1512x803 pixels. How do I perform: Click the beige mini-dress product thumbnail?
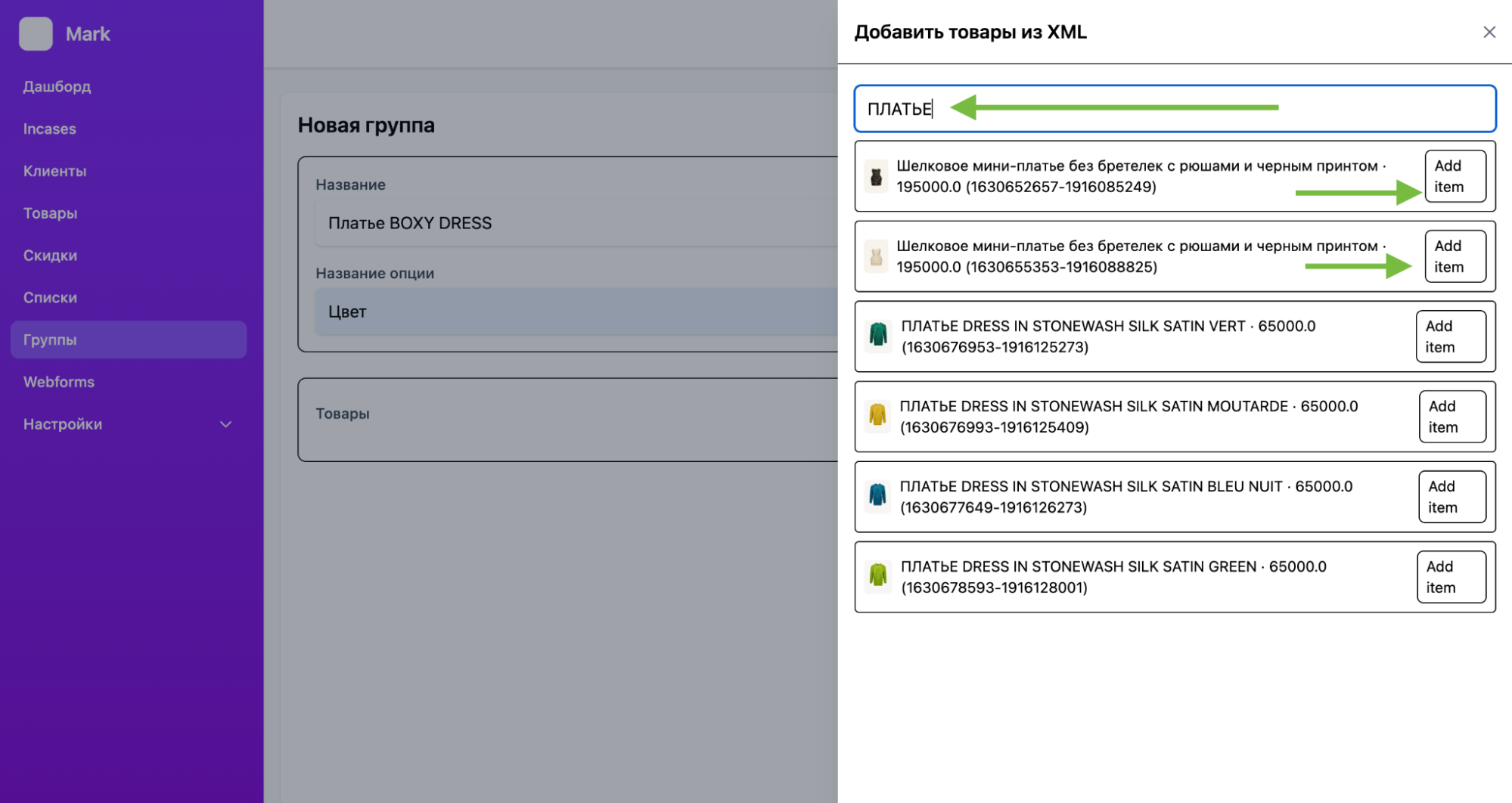point(876,257)
